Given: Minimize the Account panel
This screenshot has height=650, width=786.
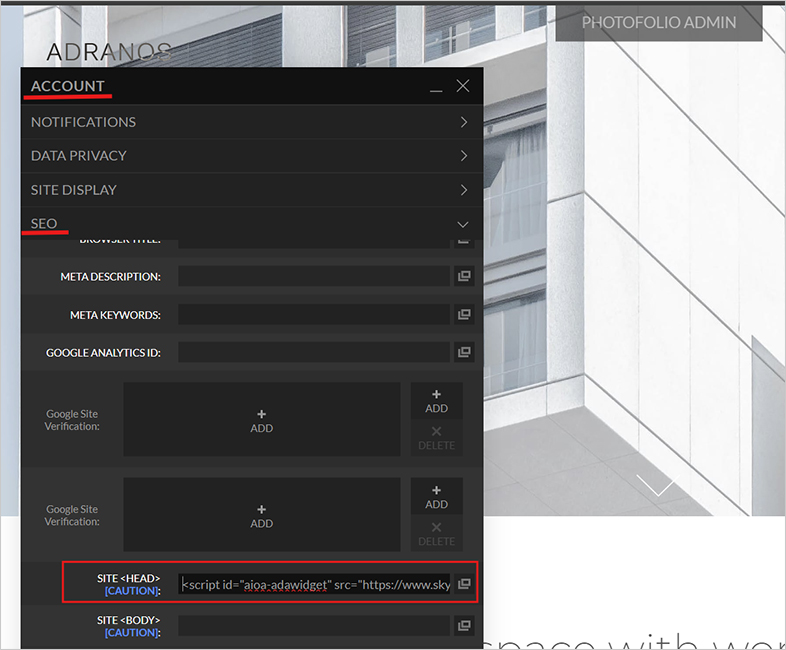Looking at the screenshot, I should 436,89.
